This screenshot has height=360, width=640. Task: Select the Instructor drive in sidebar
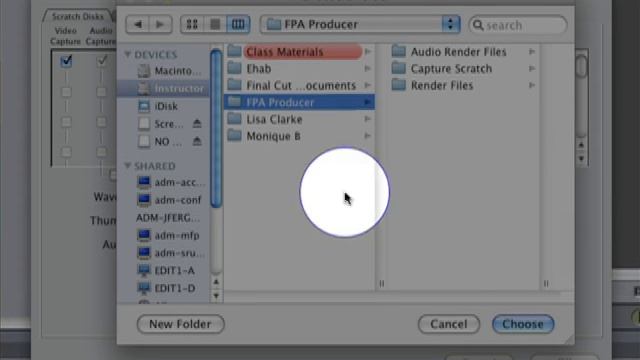coord(163,88)
